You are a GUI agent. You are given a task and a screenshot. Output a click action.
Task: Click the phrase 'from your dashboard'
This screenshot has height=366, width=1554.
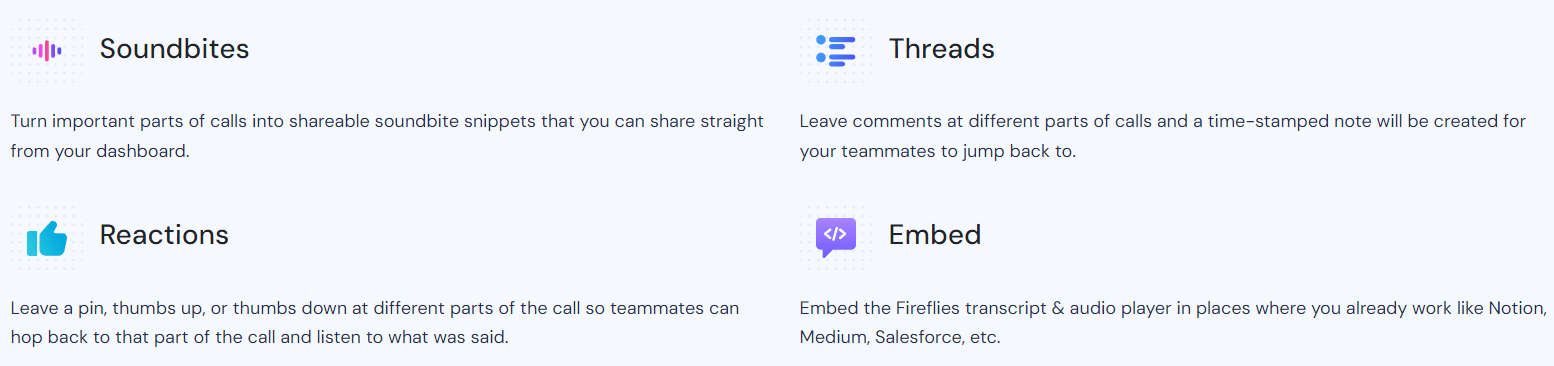point(99,152)
